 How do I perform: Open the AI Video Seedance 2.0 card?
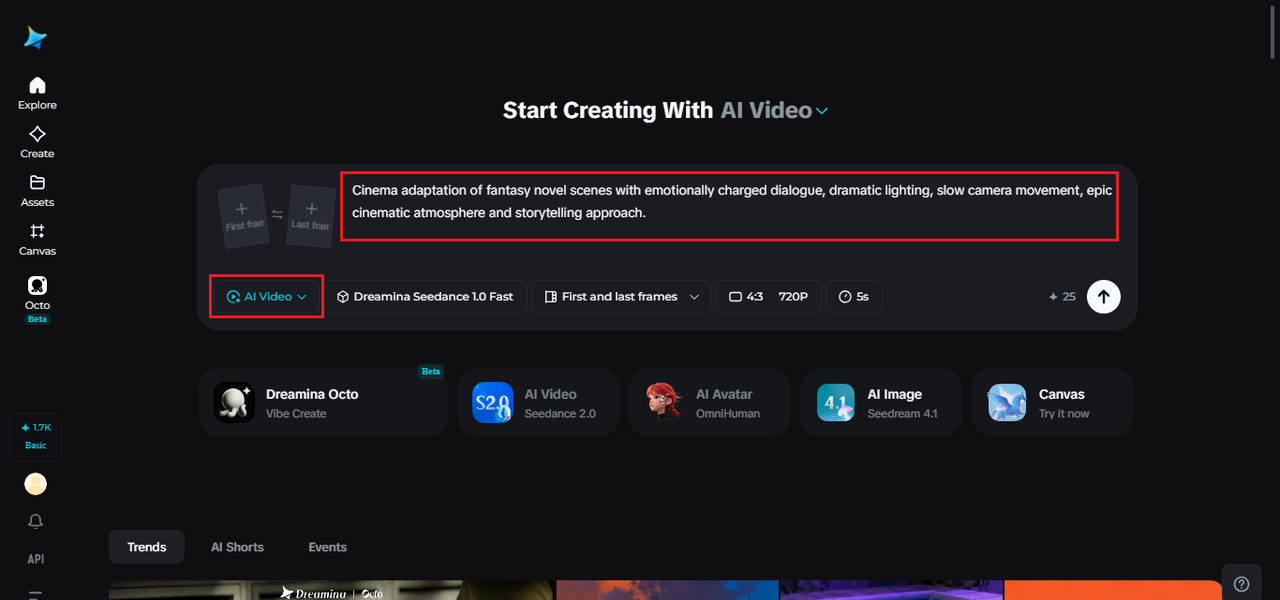pyautogui.click(x=538, y=403)
